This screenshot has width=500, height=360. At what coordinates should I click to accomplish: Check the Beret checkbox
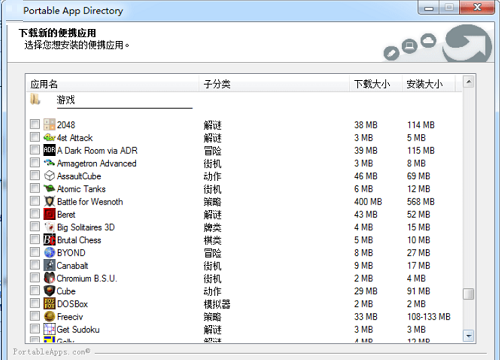[x=35, y=213]
